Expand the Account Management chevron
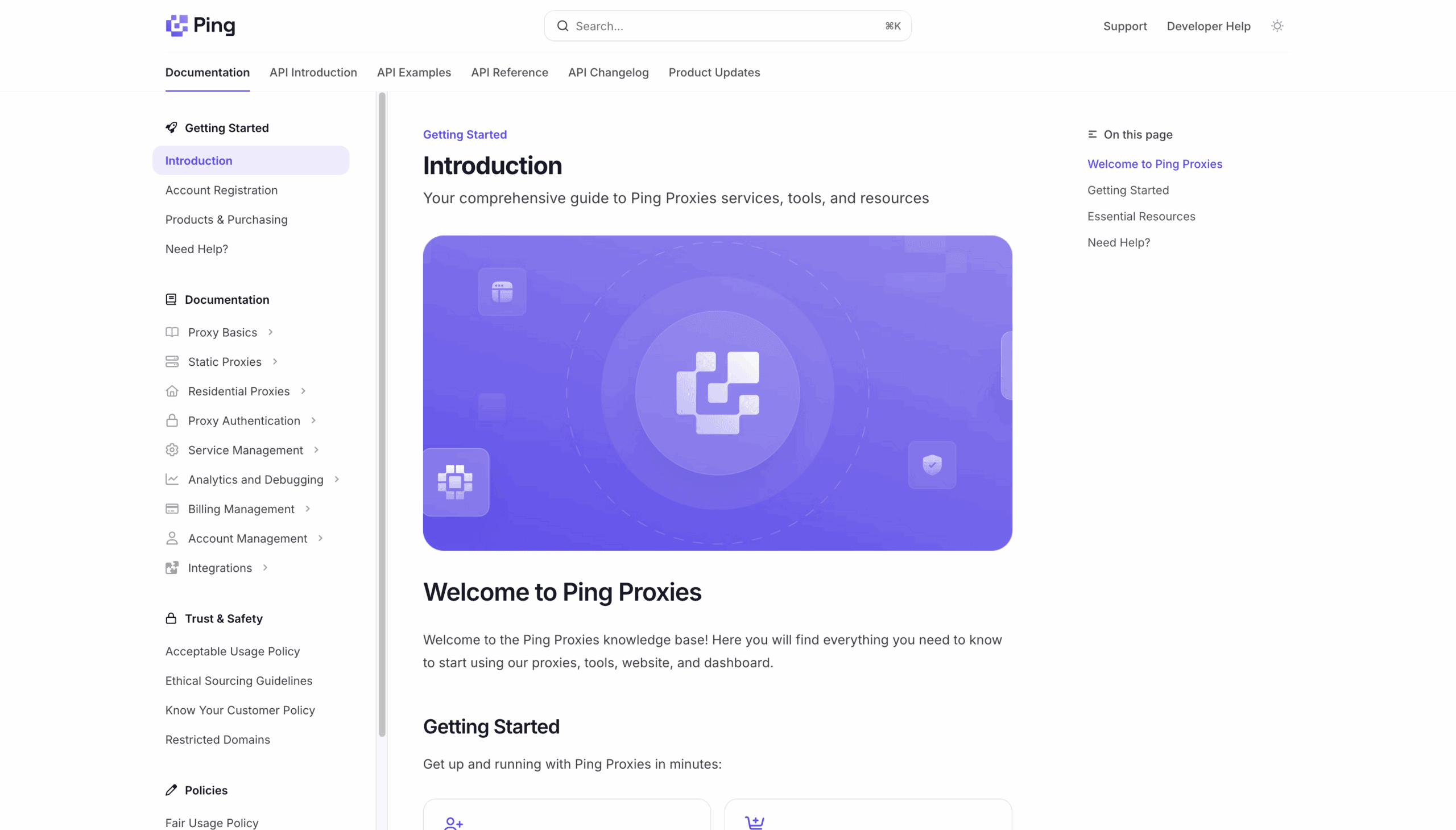This screenshot has height=830, width=1456. [320, 538]
